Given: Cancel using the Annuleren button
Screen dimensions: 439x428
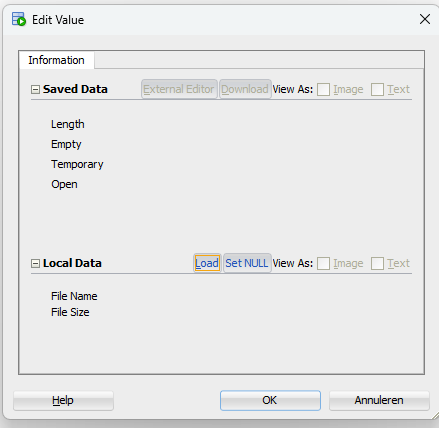Looking at the screenshot, I should [x=379, y=400].
